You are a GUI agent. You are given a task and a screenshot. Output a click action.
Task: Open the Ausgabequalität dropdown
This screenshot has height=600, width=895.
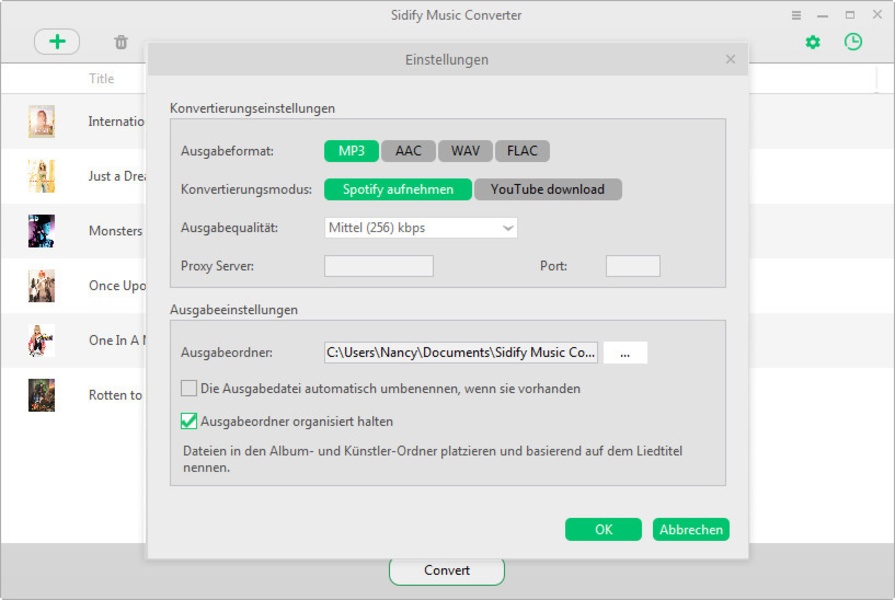[421, 228]
